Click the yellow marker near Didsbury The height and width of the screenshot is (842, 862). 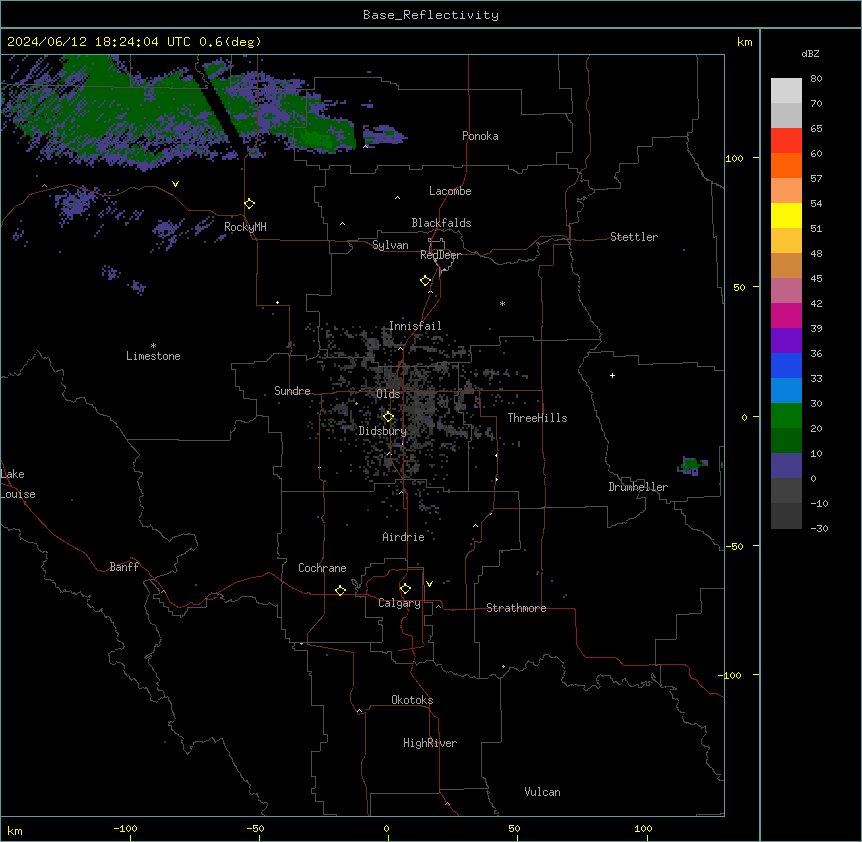[388, 417]
